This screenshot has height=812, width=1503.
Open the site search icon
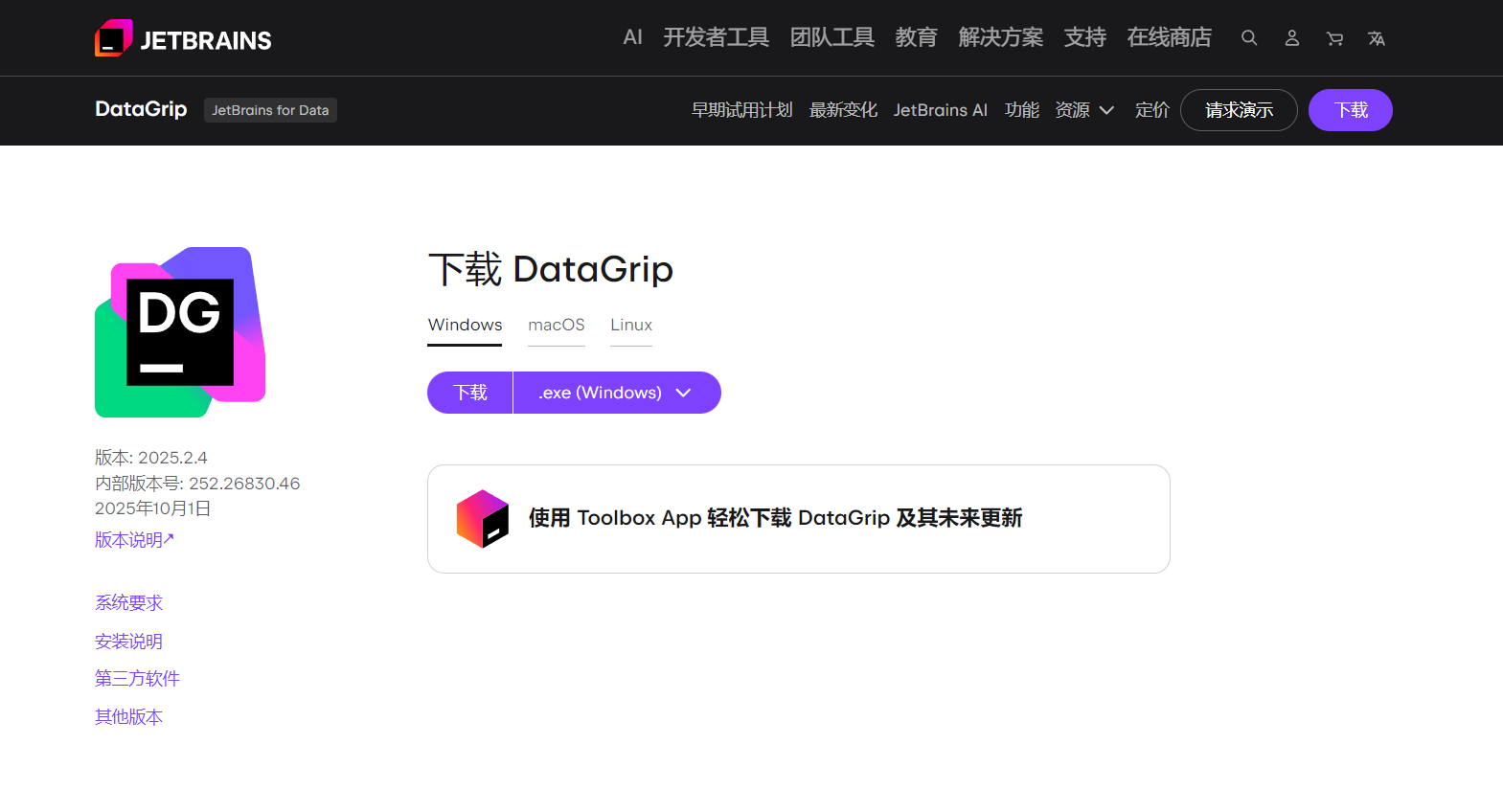[1249, 38]
